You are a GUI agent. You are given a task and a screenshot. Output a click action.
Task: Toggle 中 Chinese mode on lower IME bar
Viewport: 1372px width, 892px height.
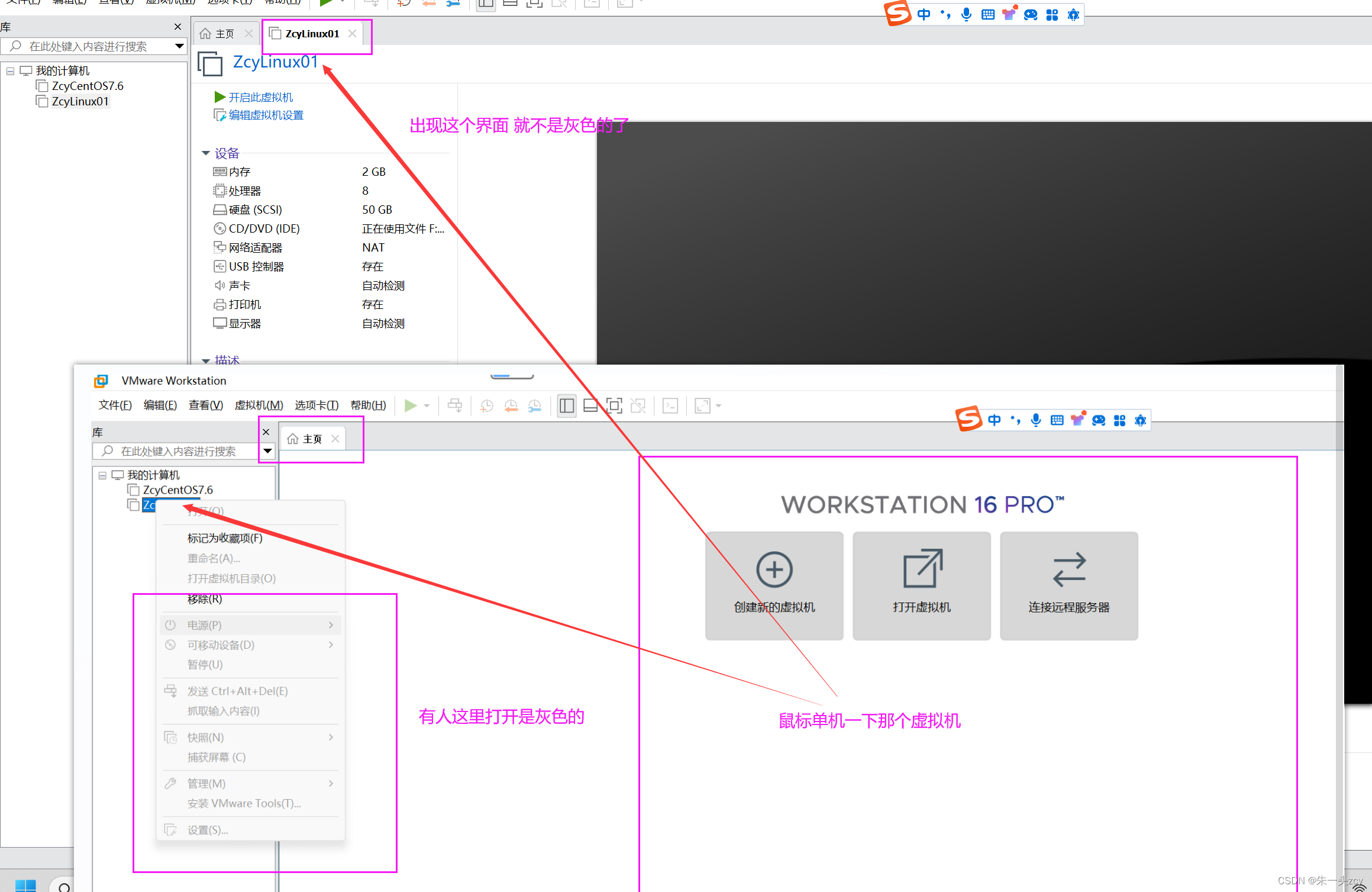coord(995,420)
